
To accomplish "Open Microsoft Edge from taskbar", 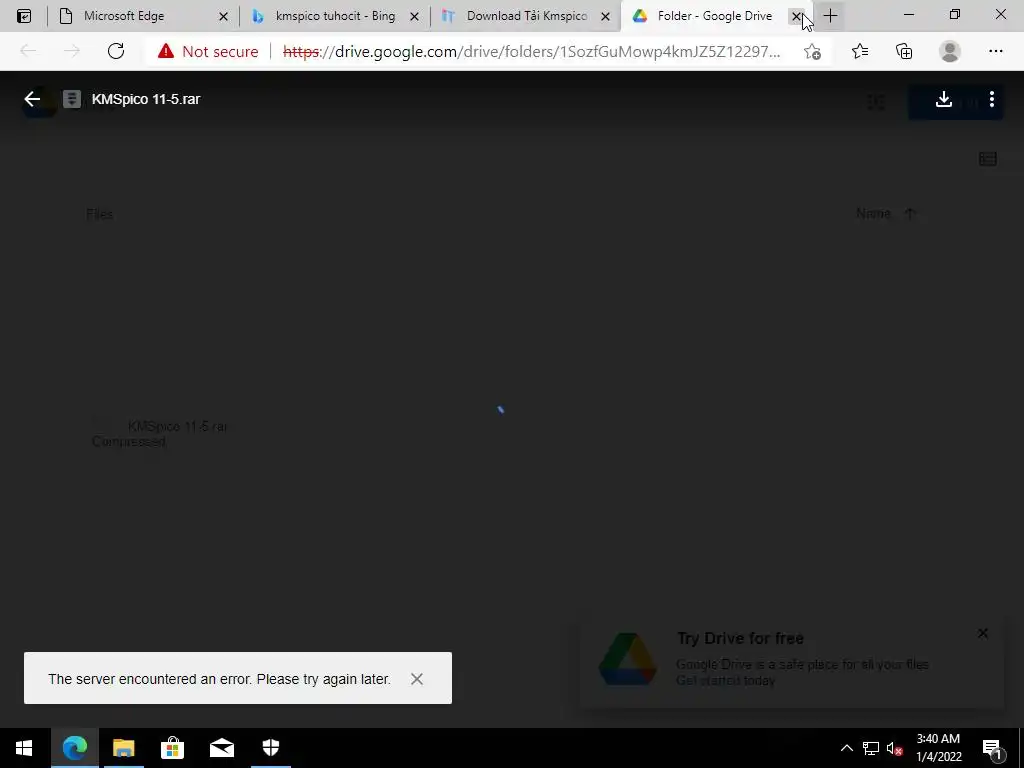I will tap(74, 748).
